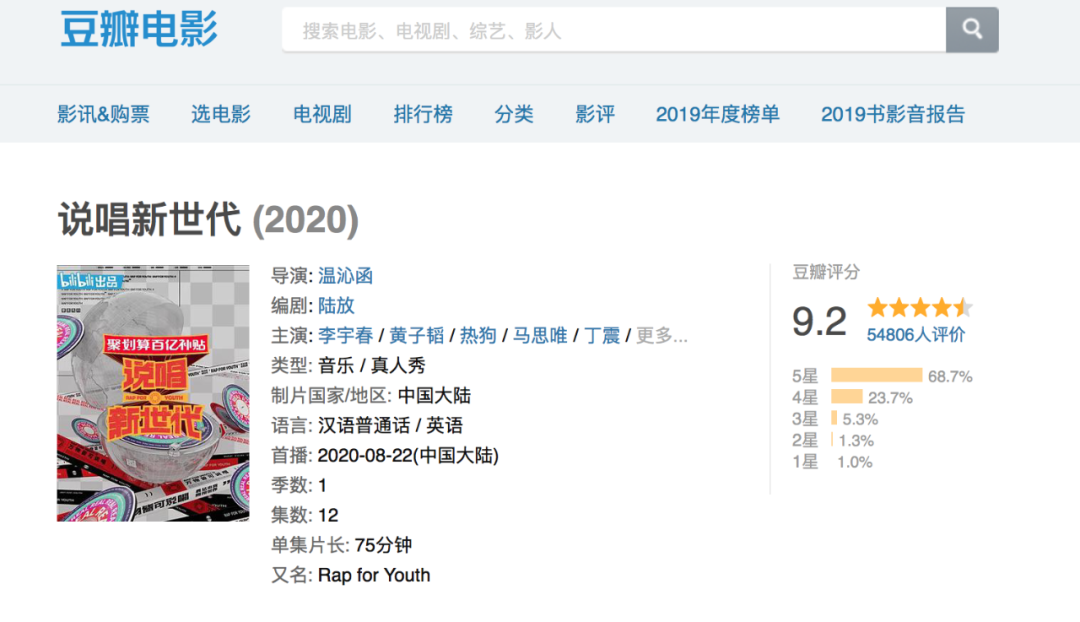Focus the movie search input field

613,31
